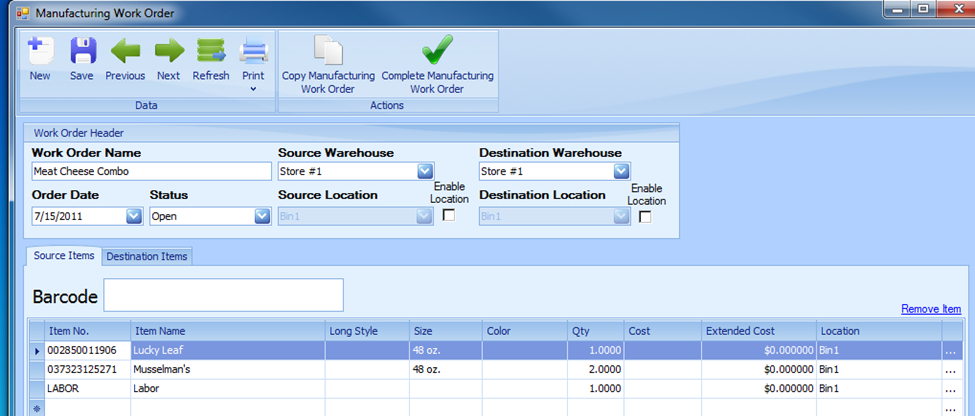975x416 pixels.
Task: Click the New work order icon
Action: [x=40, y=51]
